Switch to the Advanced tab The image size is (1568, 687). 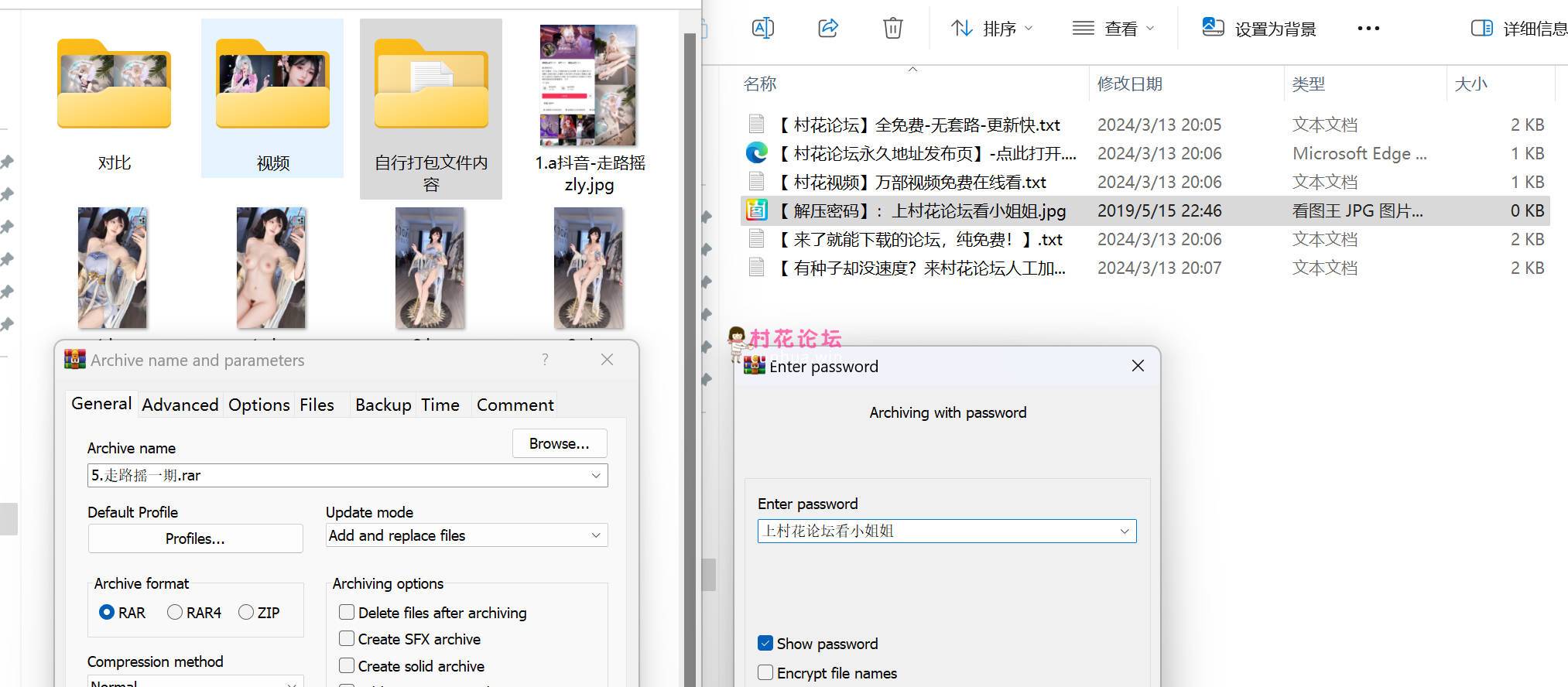pos(180,405)
